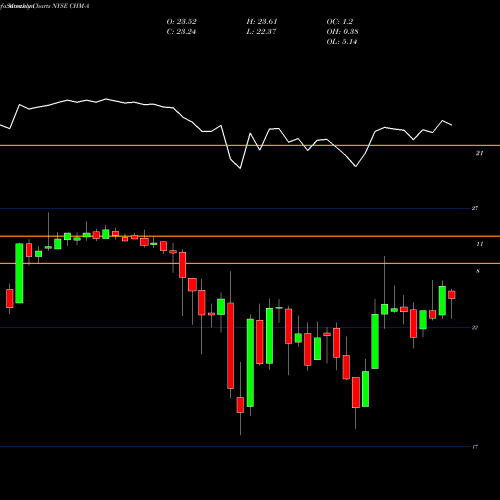The width and height of the screenshot is (500, 500).
Task: Click the 11 label near upper orange line
Action: [x=479, y=244]
